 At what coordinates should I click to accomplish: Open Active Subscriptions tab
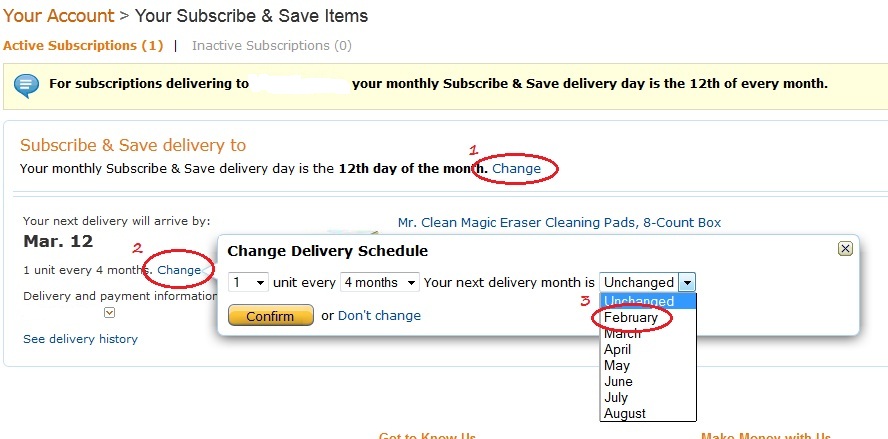pyautogui.click(x=83, y=45)
